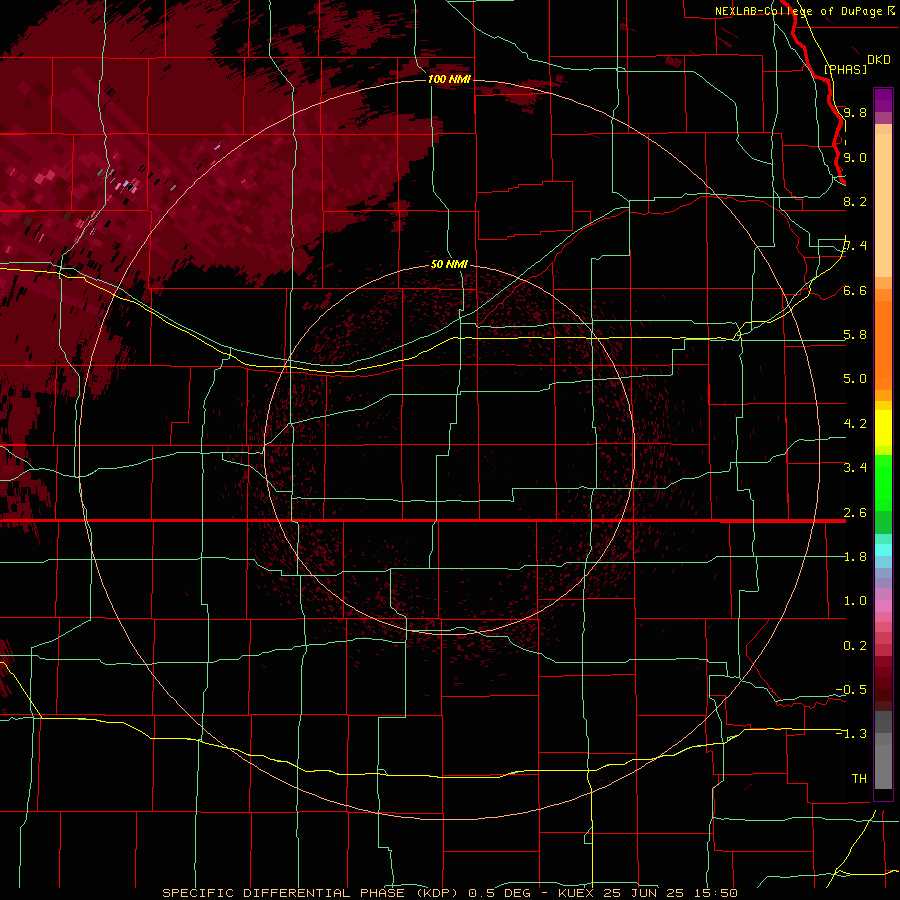Click the [PHAS] units label

(845, 69)
